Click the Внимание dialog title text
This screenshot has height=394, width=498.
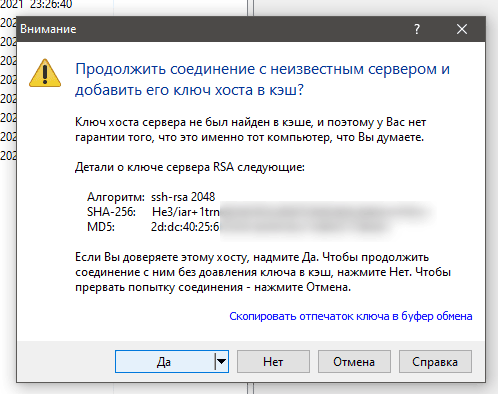48,29
